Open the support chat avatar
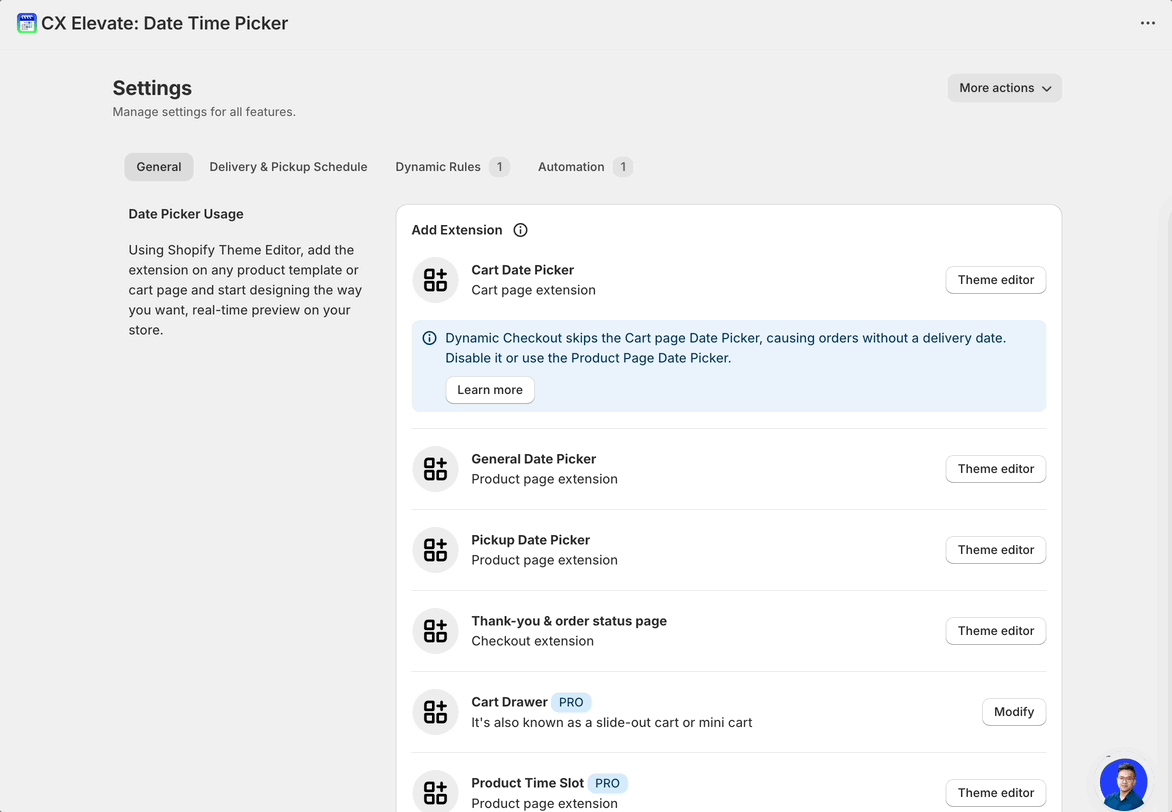This screenshot has width=1172, height=812. (x=1123, y=784)
